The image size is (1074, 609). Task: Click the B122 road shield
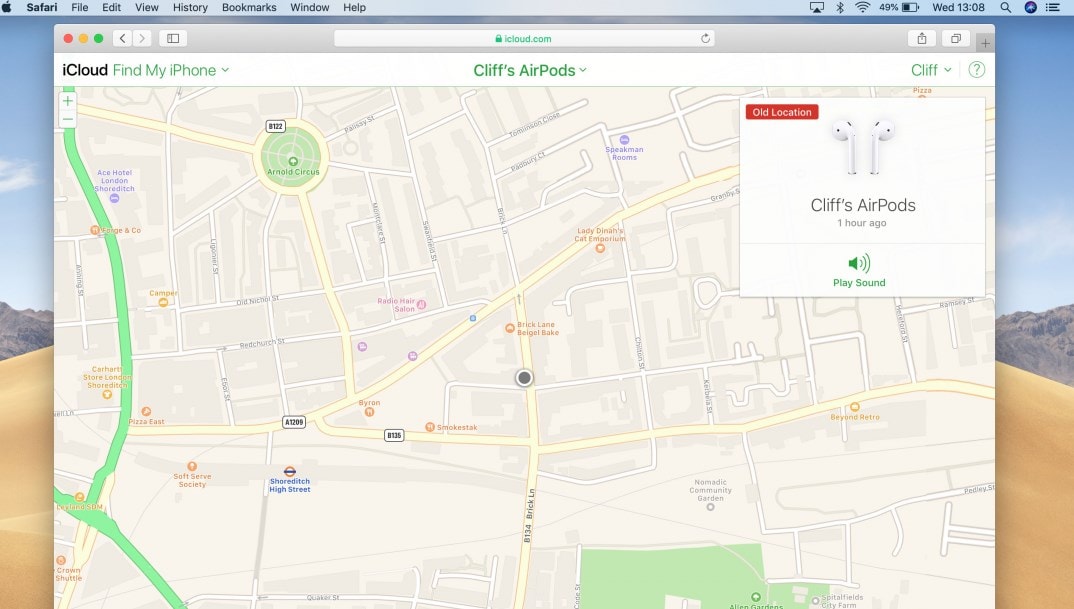tap(275, 126)
